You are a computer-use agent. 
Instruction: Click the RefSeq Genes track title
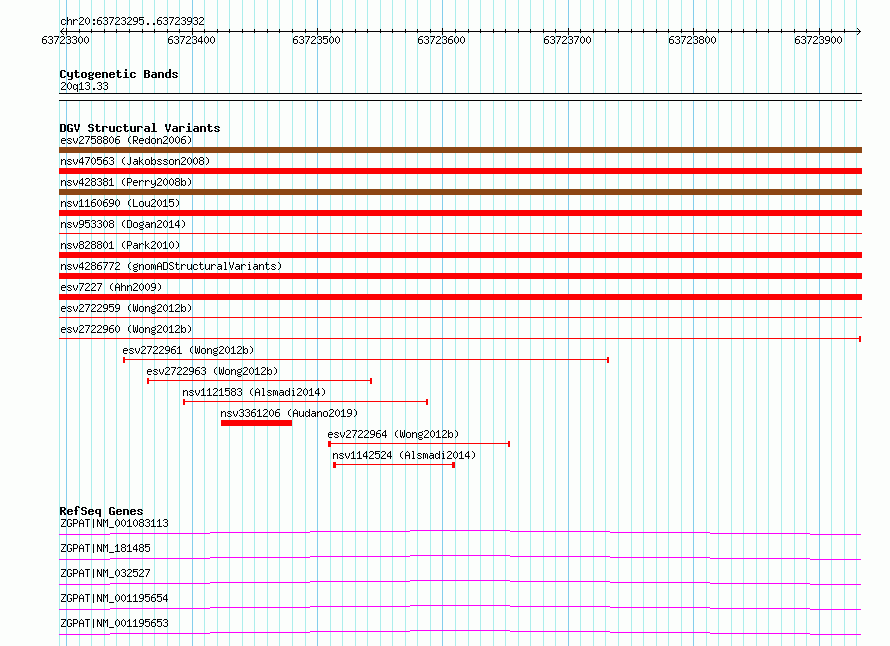coord(101,511)
